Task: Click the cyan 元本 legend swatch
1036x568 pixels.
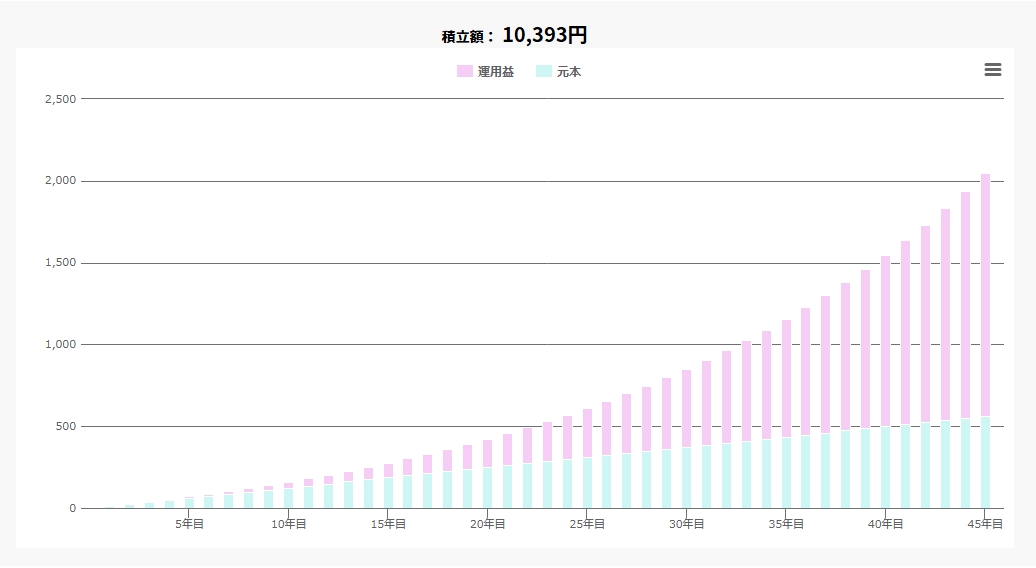Action: 544,72
